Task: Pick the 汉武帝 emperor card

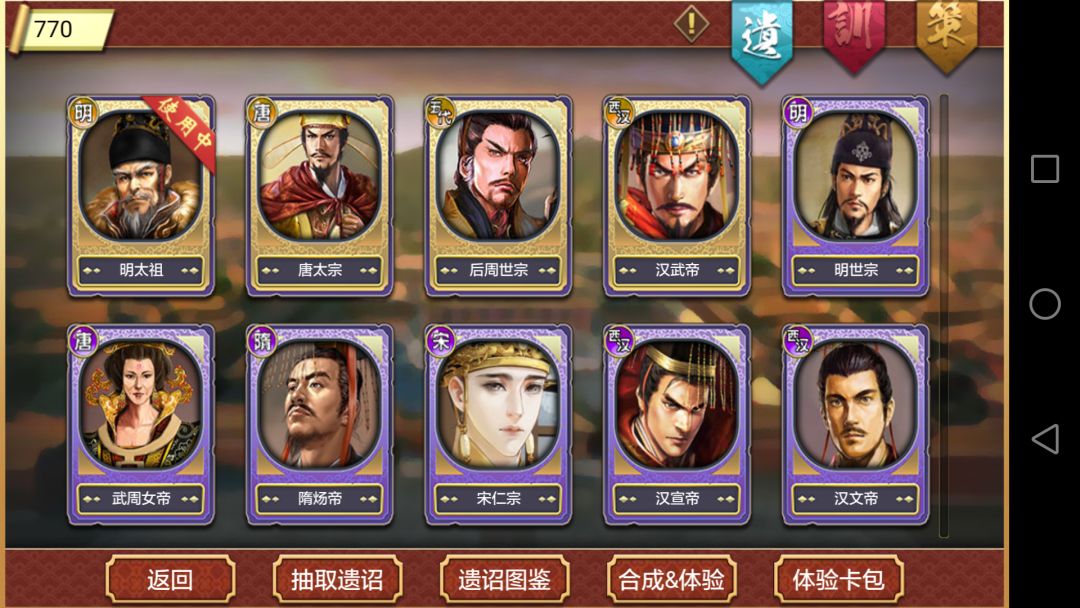Action: (x=676, y=196)
